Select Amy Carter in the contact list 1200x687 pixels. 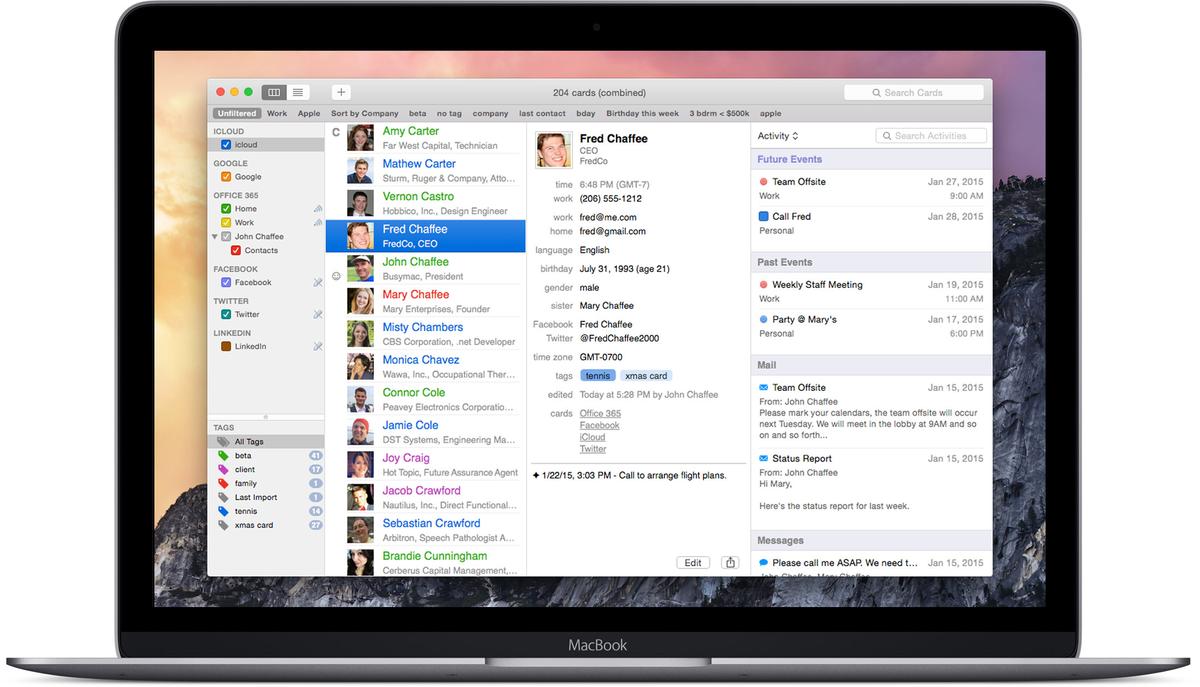click(x=425, y=138)
